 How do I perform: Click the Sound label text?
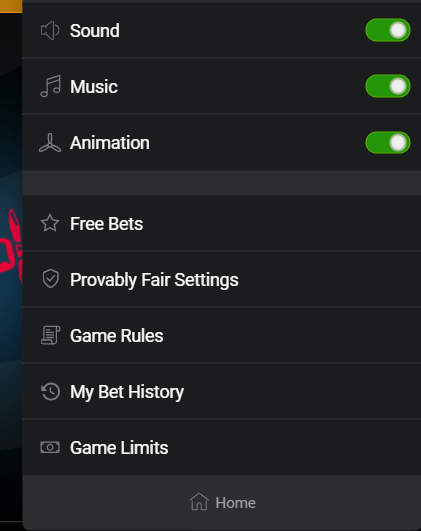point(94,31)
